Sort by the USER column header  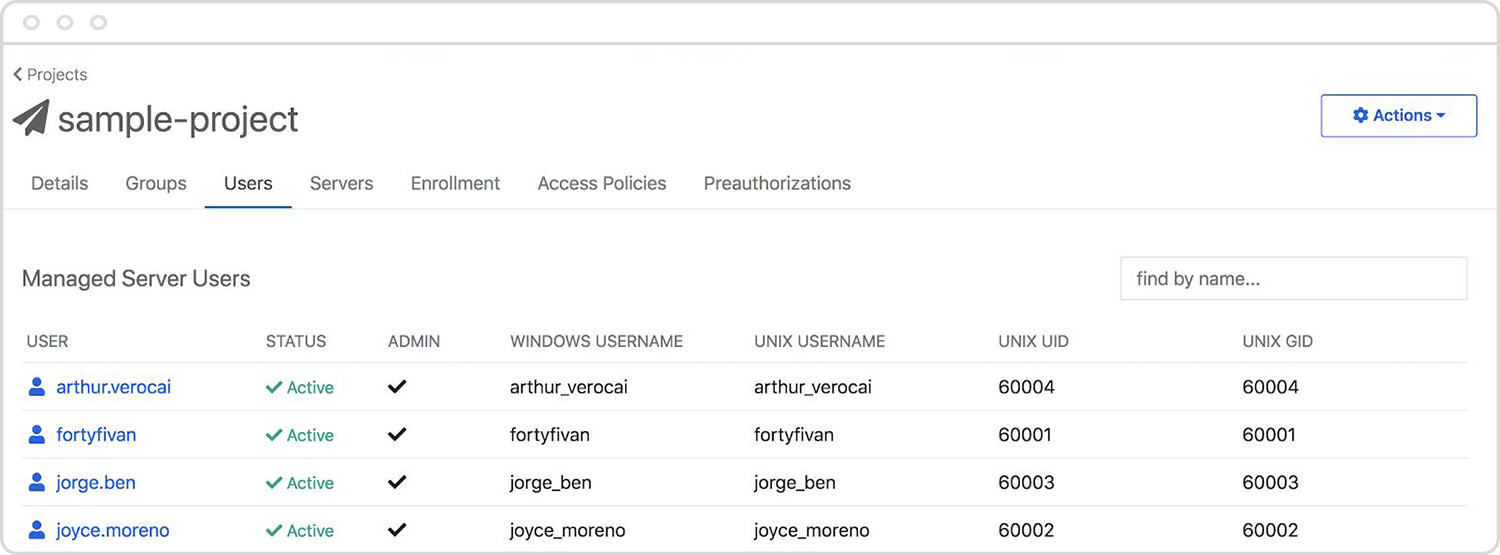click(47, 341)
